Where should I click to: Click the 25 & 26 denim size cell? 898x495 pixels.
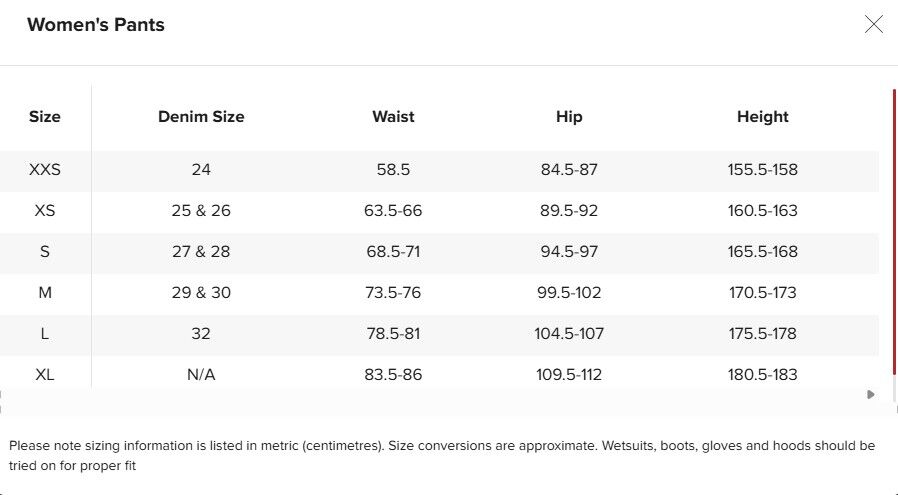(201, 211)
